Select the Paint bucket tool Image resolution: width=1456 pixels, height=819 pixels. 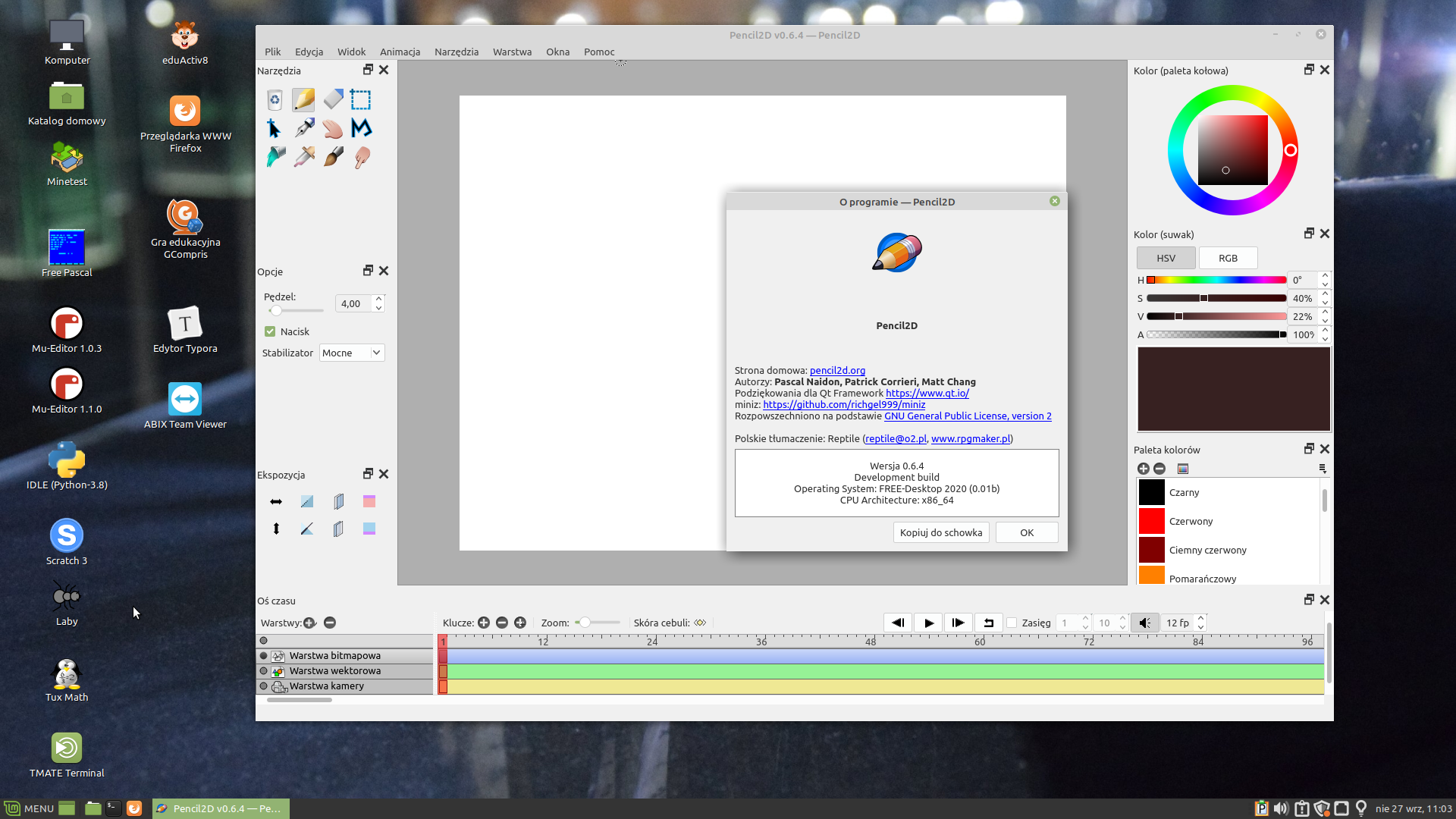275,157
